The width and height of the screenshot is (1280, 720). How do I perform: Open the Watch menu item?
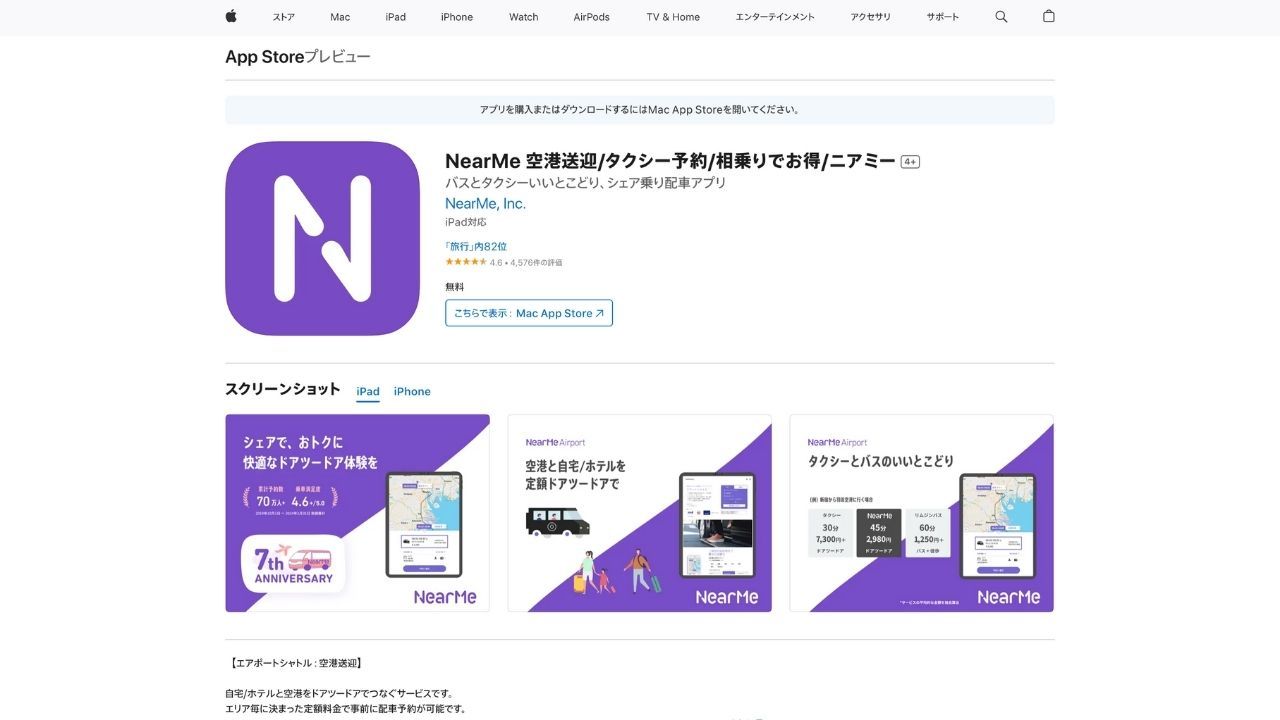523,17
